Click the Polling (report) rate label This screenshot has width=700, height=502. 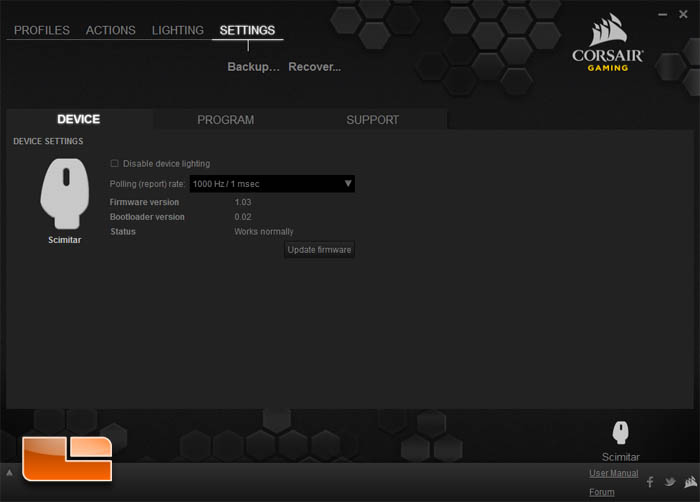[147, 184]
